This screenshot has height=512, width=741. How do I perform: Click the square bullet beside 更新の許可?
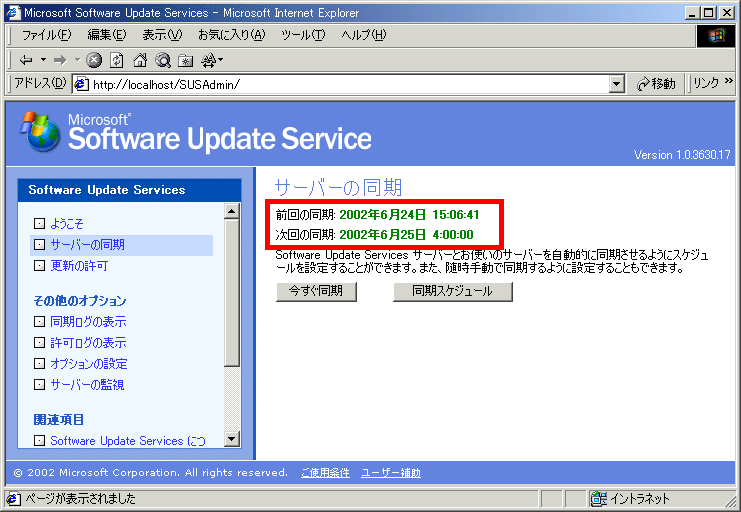40,266
